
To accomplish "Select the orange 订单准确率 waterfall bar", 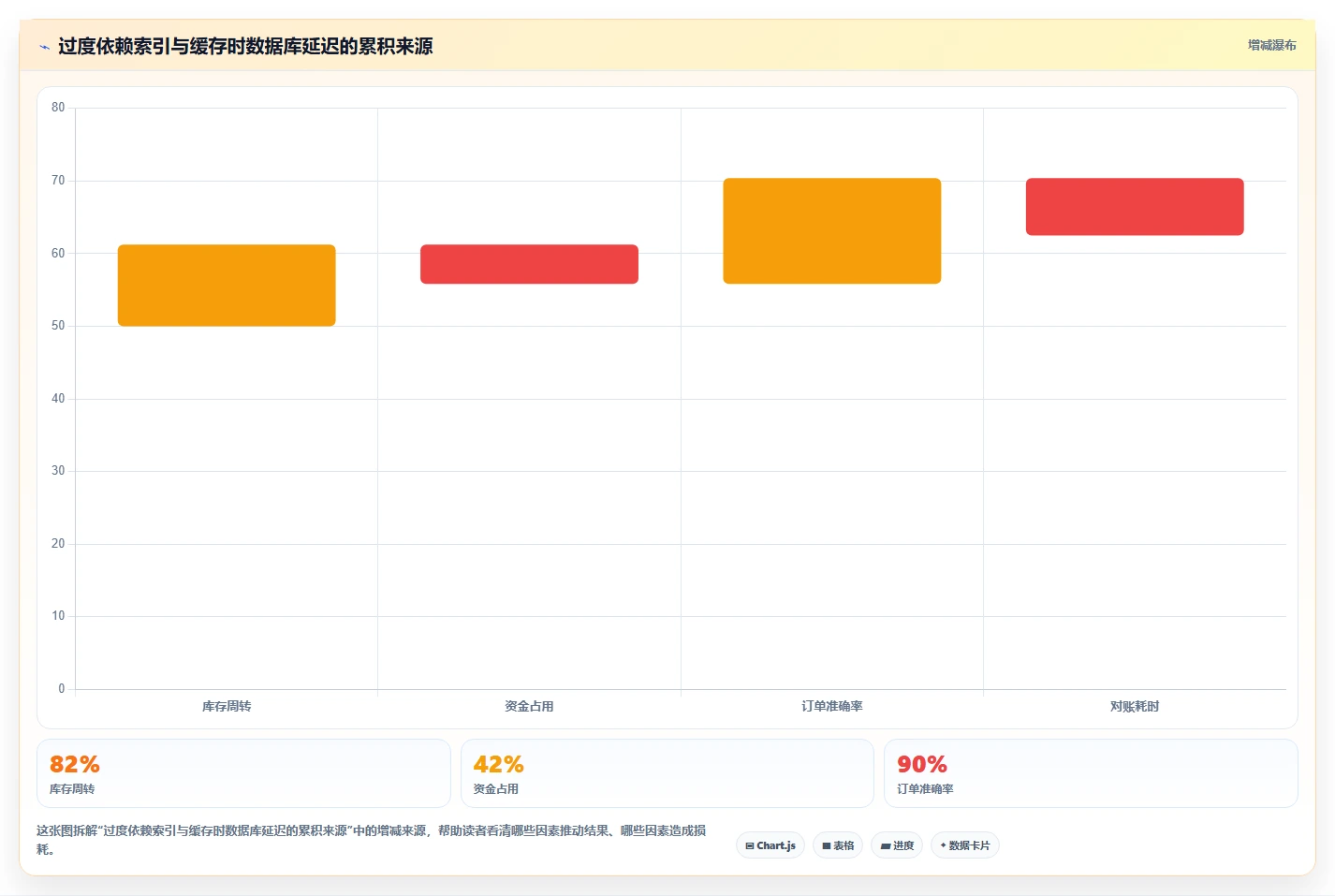I will (831, 231).
